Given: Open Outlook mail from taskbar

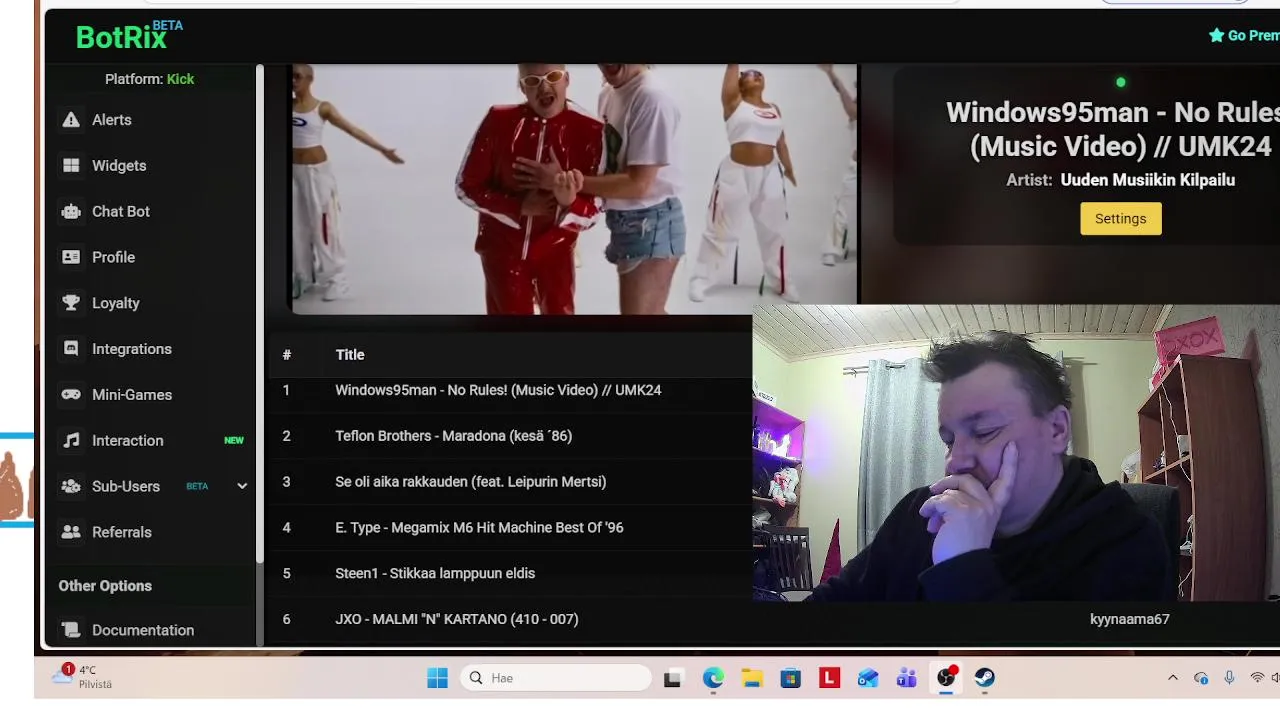Looking at the screenshot, I should point(868,679).
